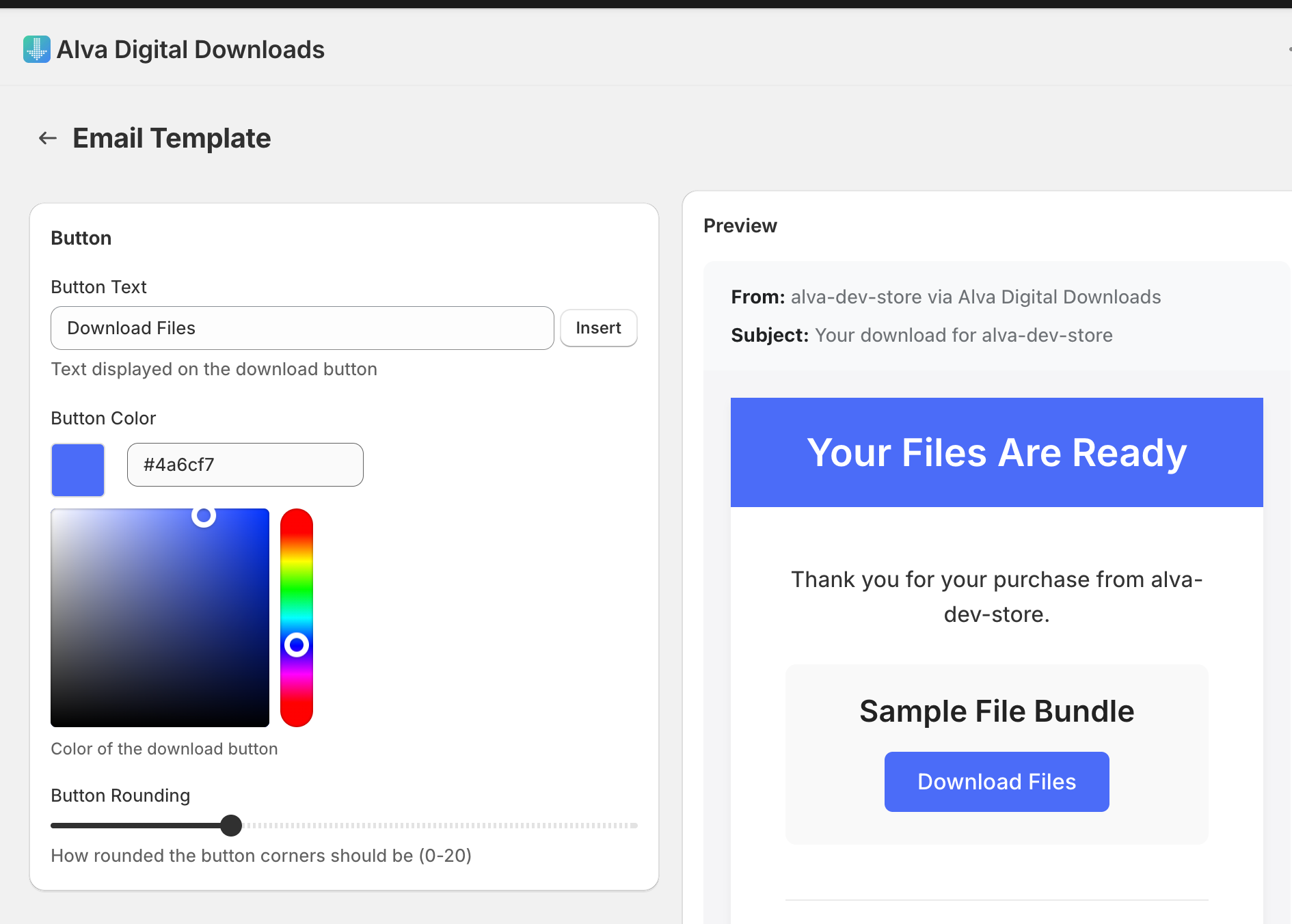The height and width of the screenshot is (924, 1292).
Task: Click the 'Color of the download button' hint
Action: click(x=164, y=749)
